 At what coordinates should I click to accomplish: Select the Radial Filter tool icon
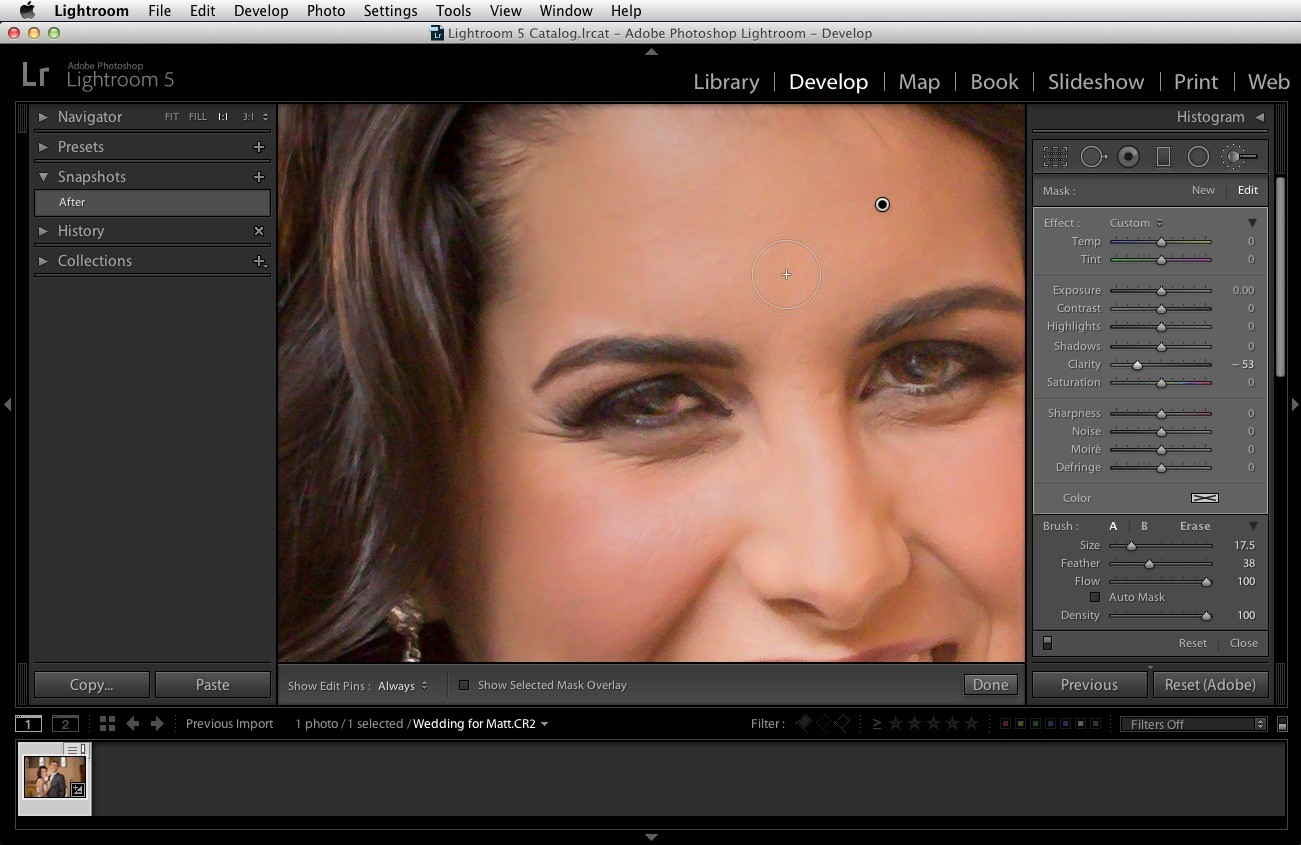point(1198,157)
